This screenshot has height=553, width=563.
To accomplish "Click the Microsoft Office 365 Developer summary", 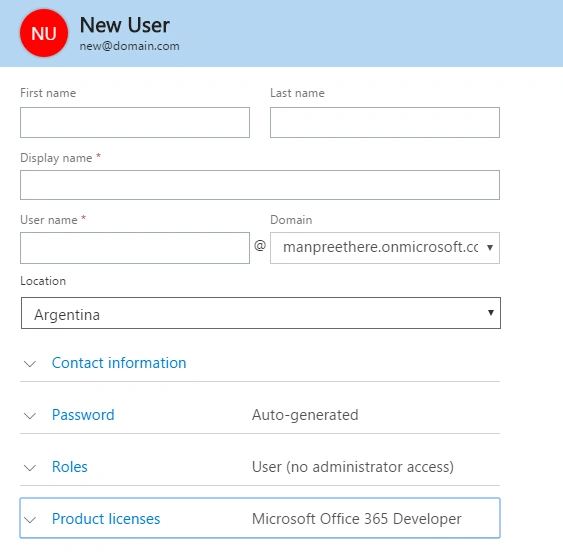I will tap(357, 519).
